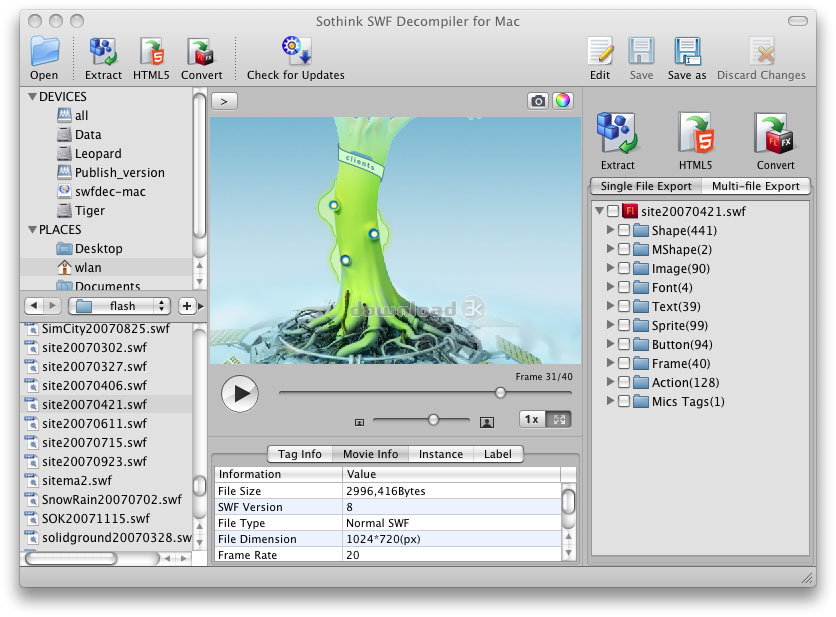Collapse the DEVICES section
The width and height of the screenshot is (836, 617).
pyautogui.click(x=33, y=97)
